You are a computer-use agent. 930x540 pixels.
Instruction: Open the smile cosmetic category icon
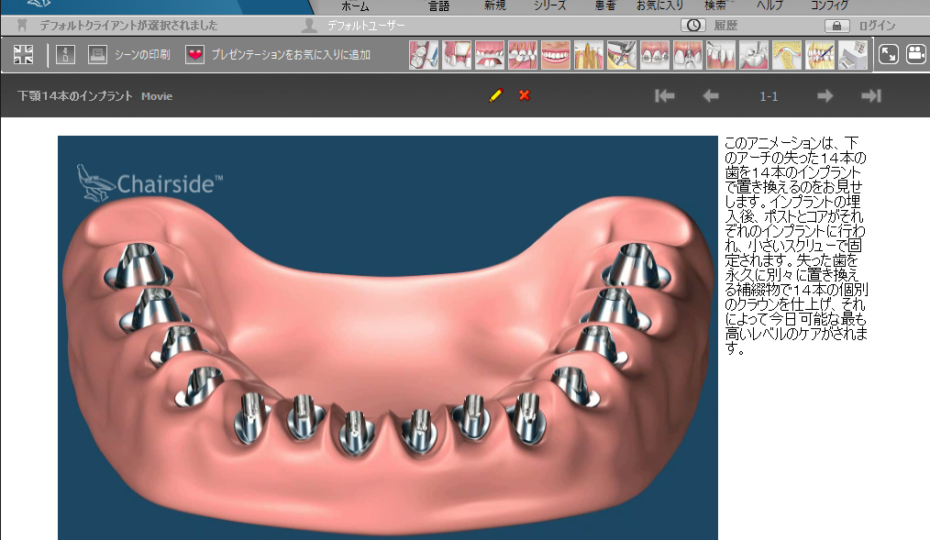pyautogui.click(x=556, y=55)
